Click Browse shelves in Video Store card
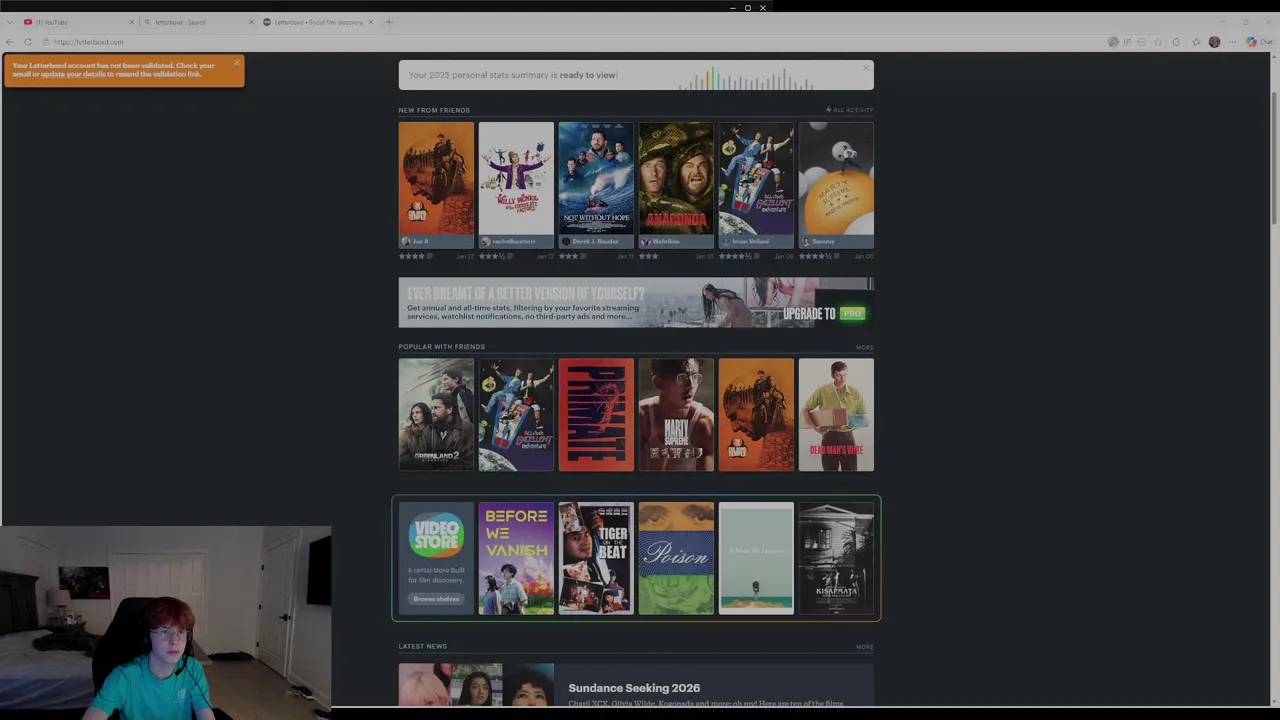The width and height of the screenshot is (1280, 720). [436, 599]
